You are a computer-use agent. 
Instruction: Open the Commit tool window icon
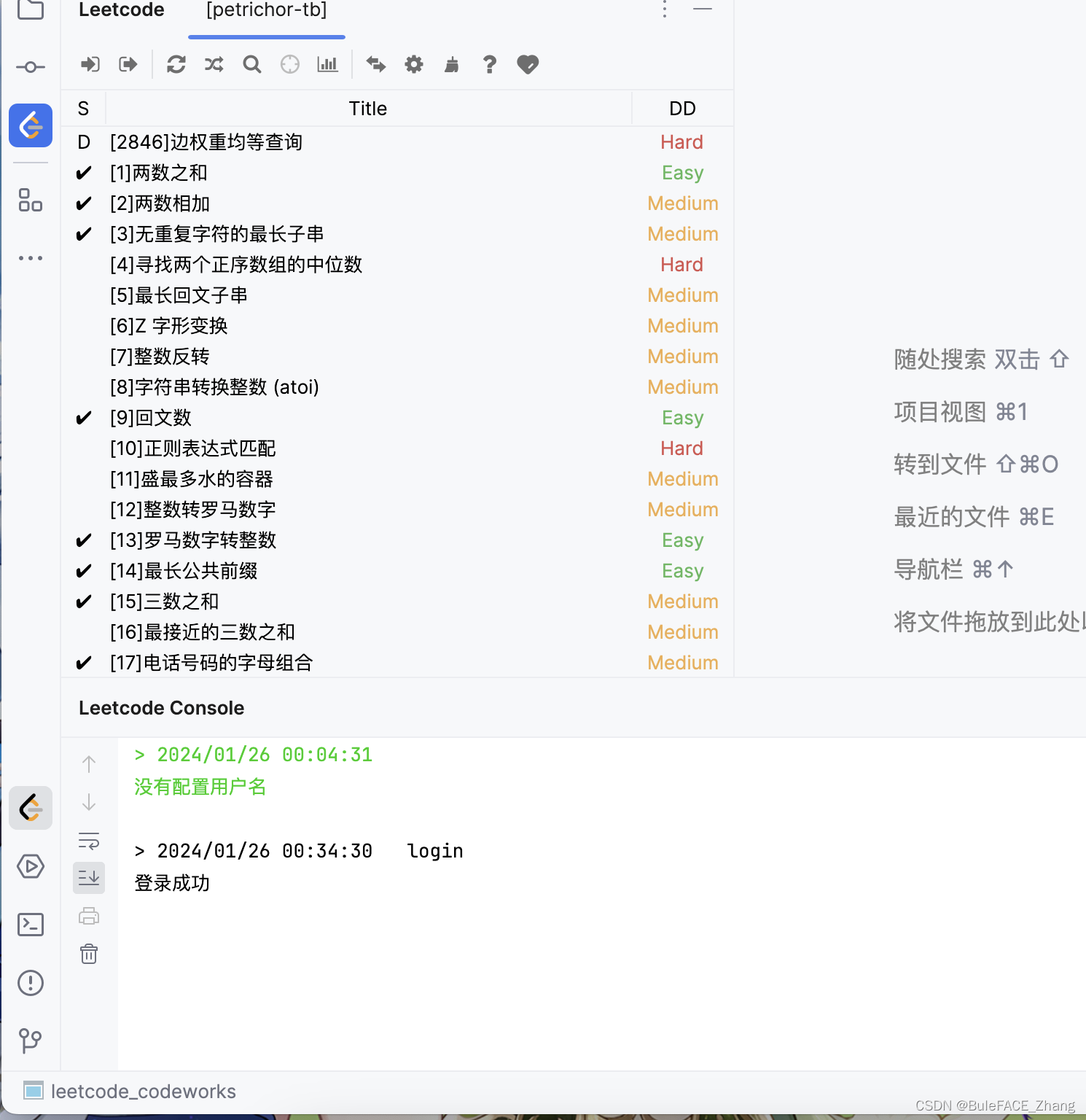click(31, 67)
